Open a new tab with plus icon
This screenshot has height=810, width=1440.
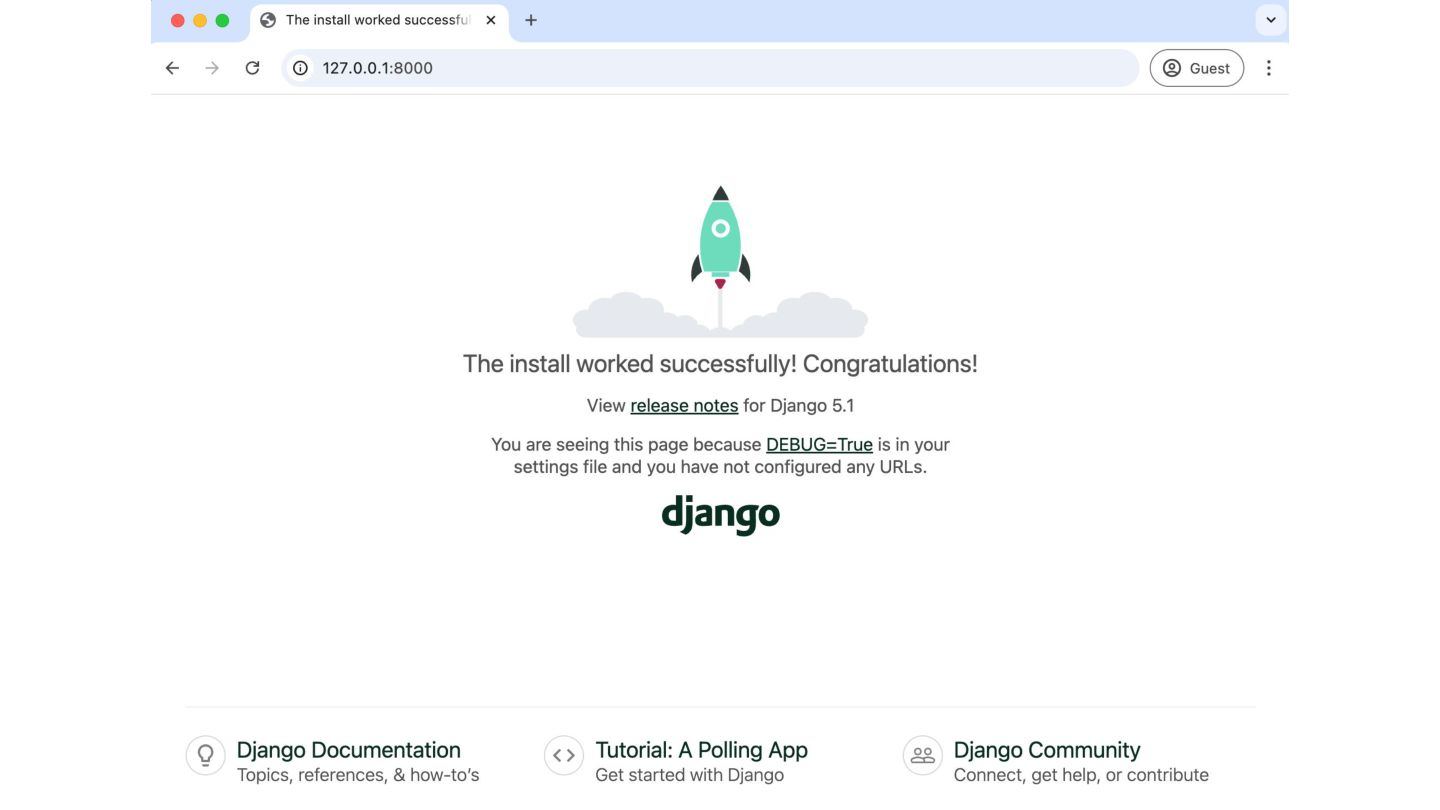coord(531,20)
